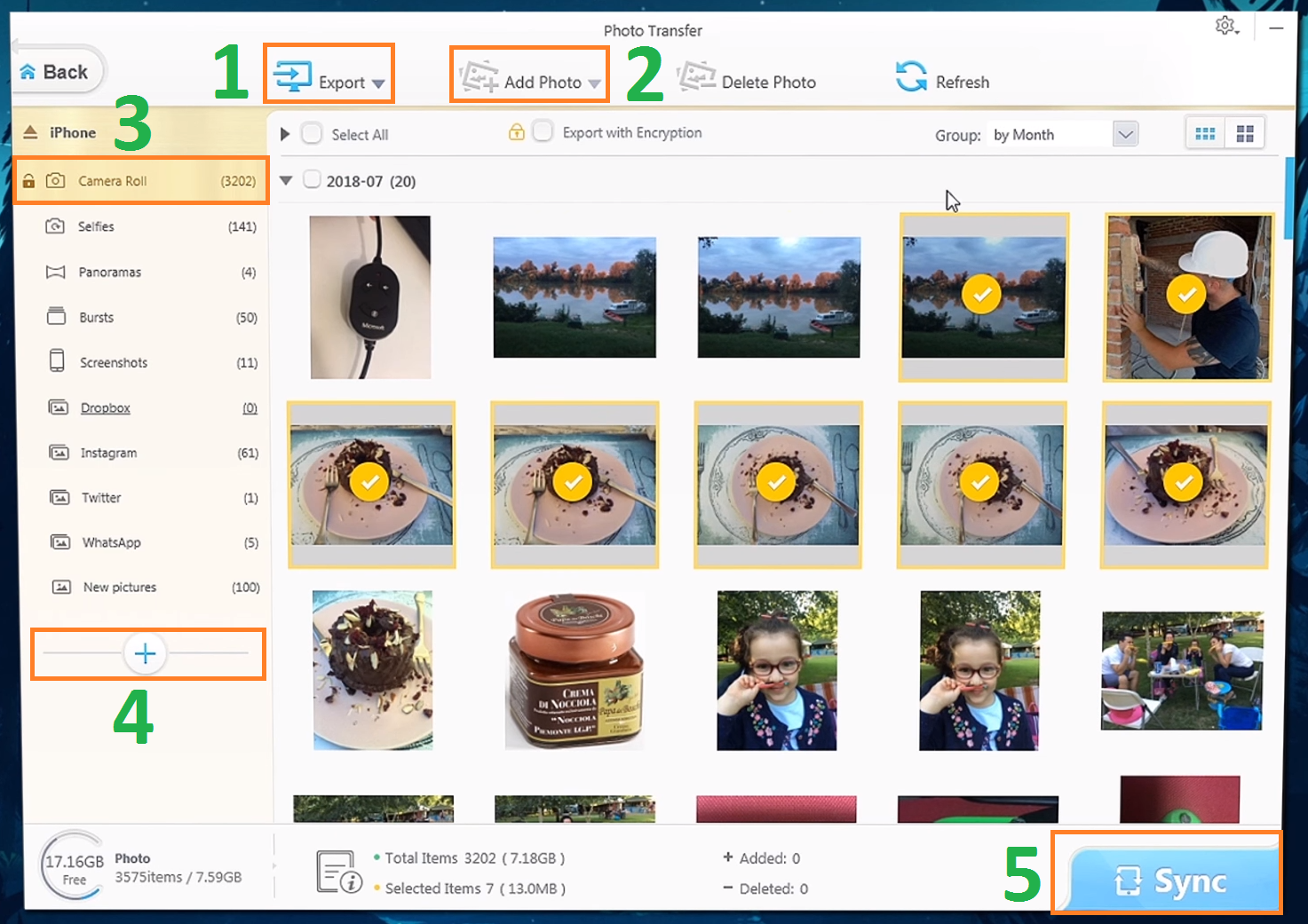Select the Screenshots album in sidebar
The height and width of the screenshot is (924, 1308).
(x=114, y=362)
